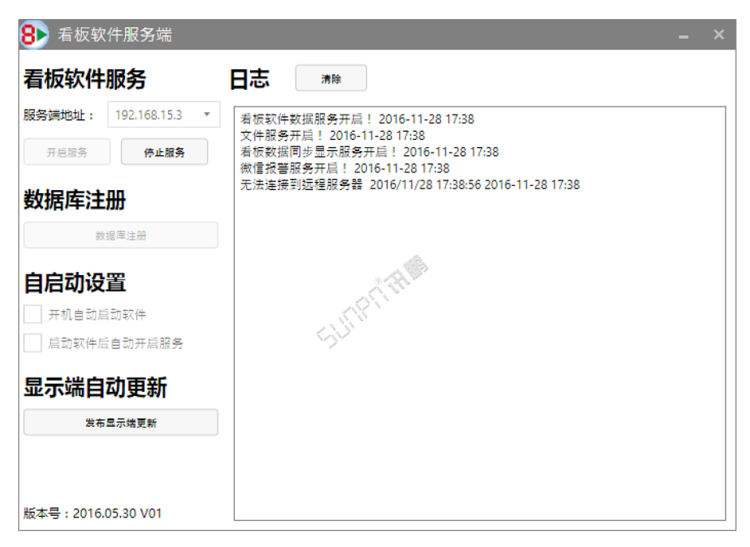
Task: Minimize the 看板软件服务端 window
Action: coord(684,36)
